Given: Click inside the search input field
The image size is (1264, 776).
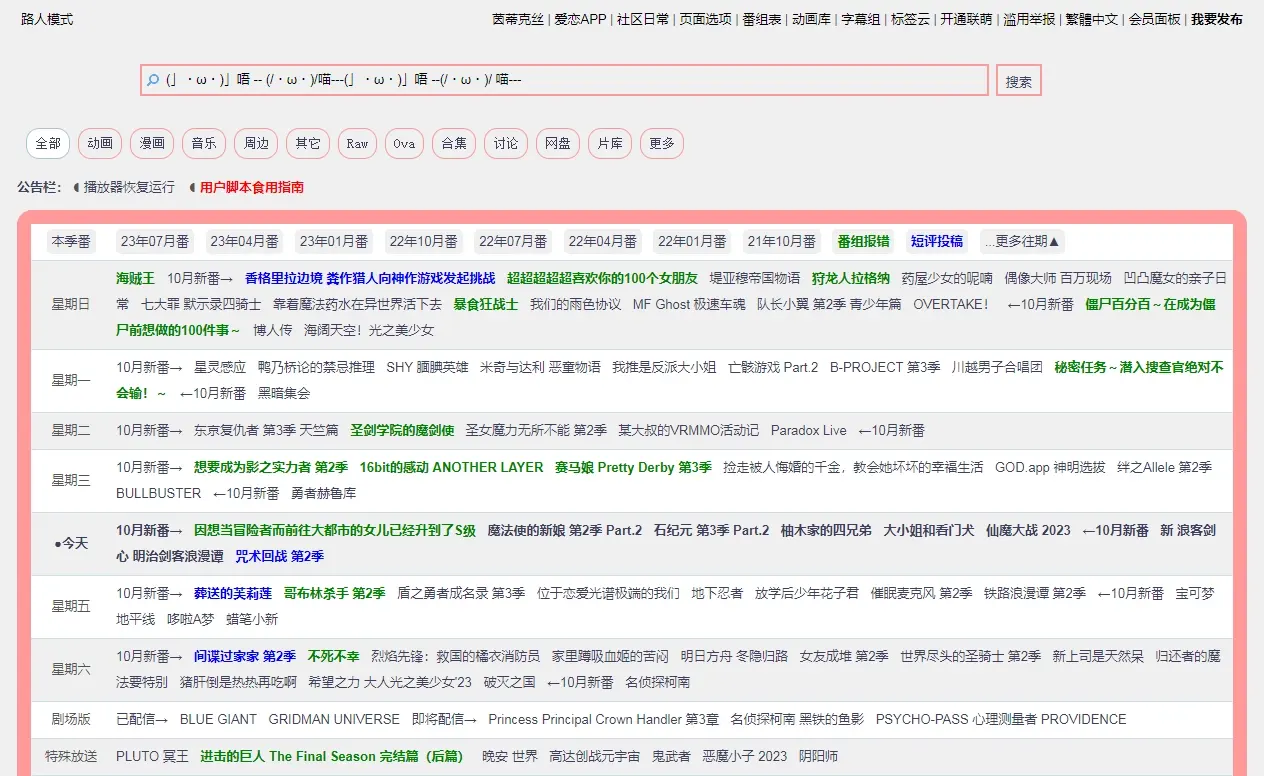Looking at the screenshot, I should 570,80.
